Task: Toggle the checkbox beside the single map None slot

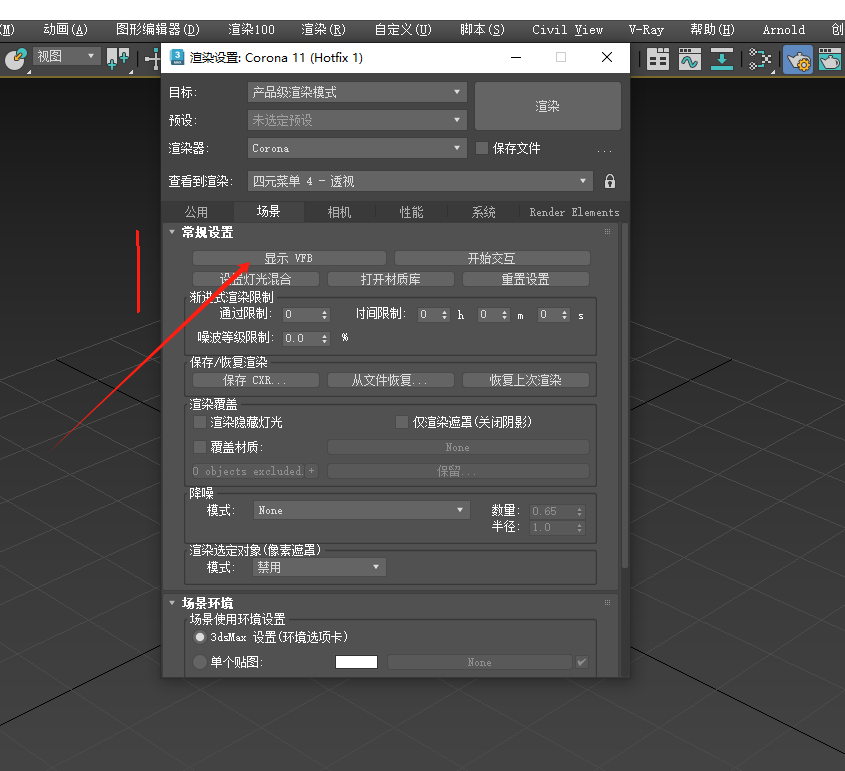Action: point(581,662)
